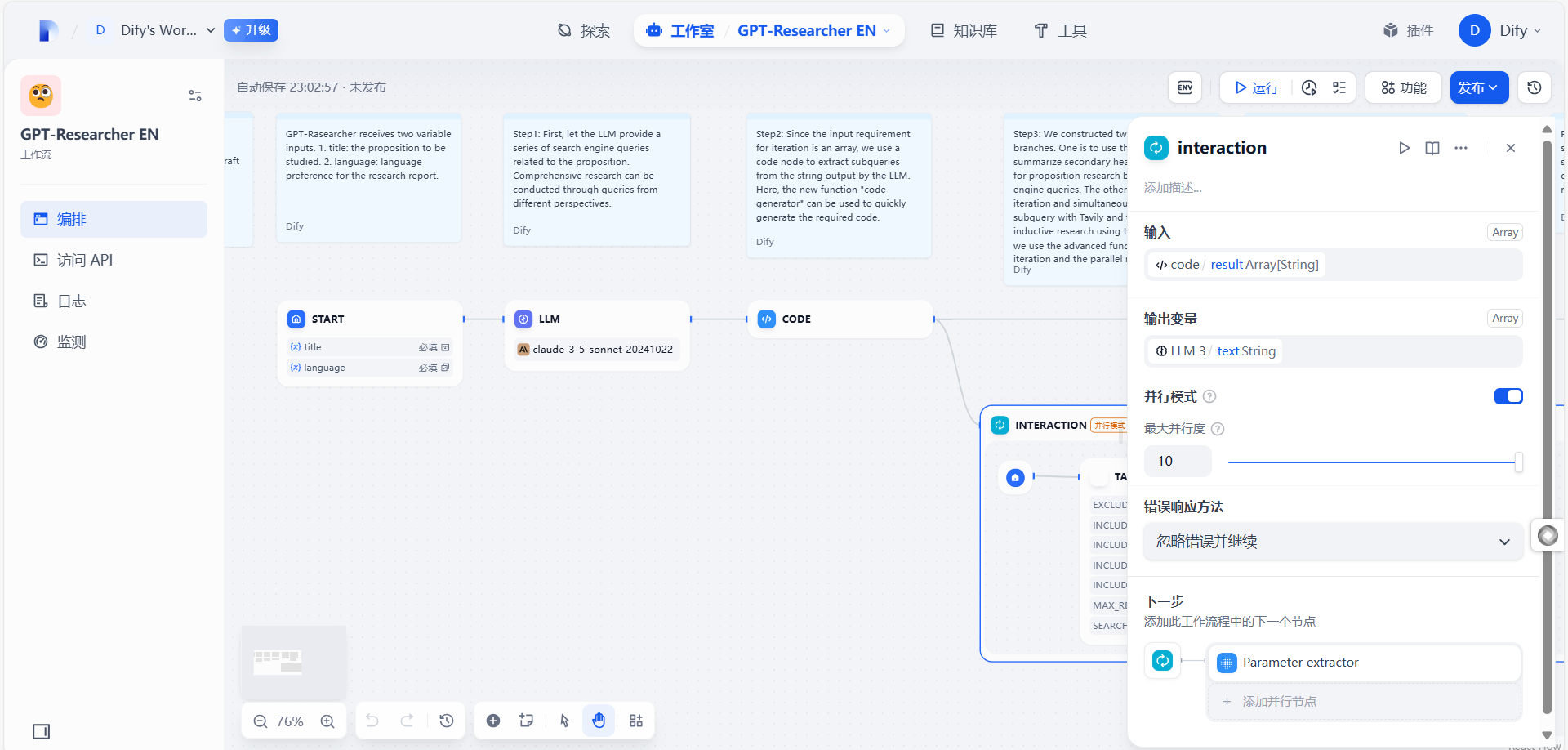Image resolution: width=1568 pixels, height=750 pixels.
Task: Open the Dify's Workspace dropdown
Action: tap(154, 30)
